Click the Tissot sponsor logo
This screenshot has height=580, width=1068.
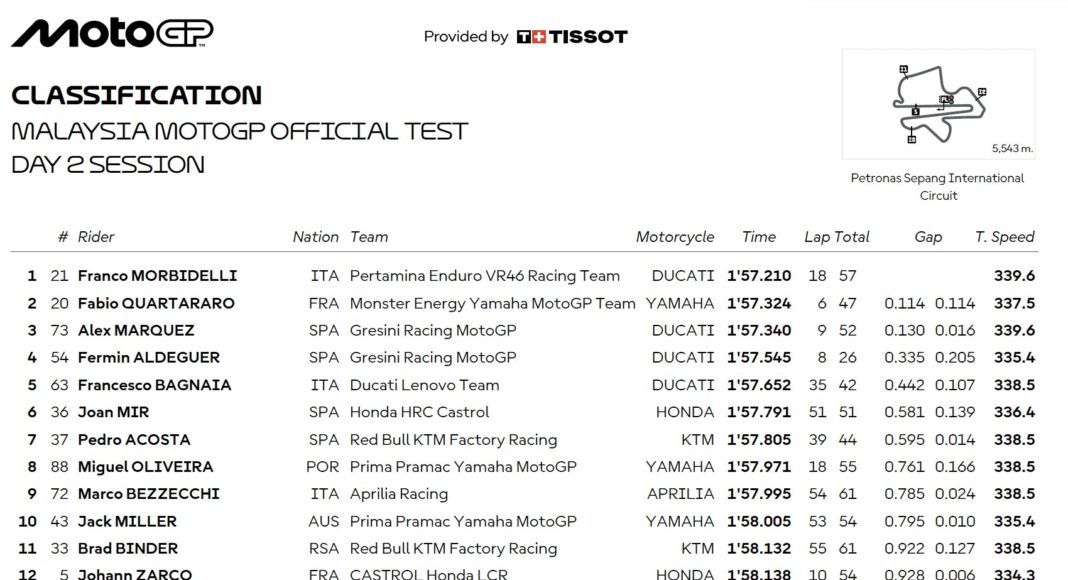(x=572, y=37)
